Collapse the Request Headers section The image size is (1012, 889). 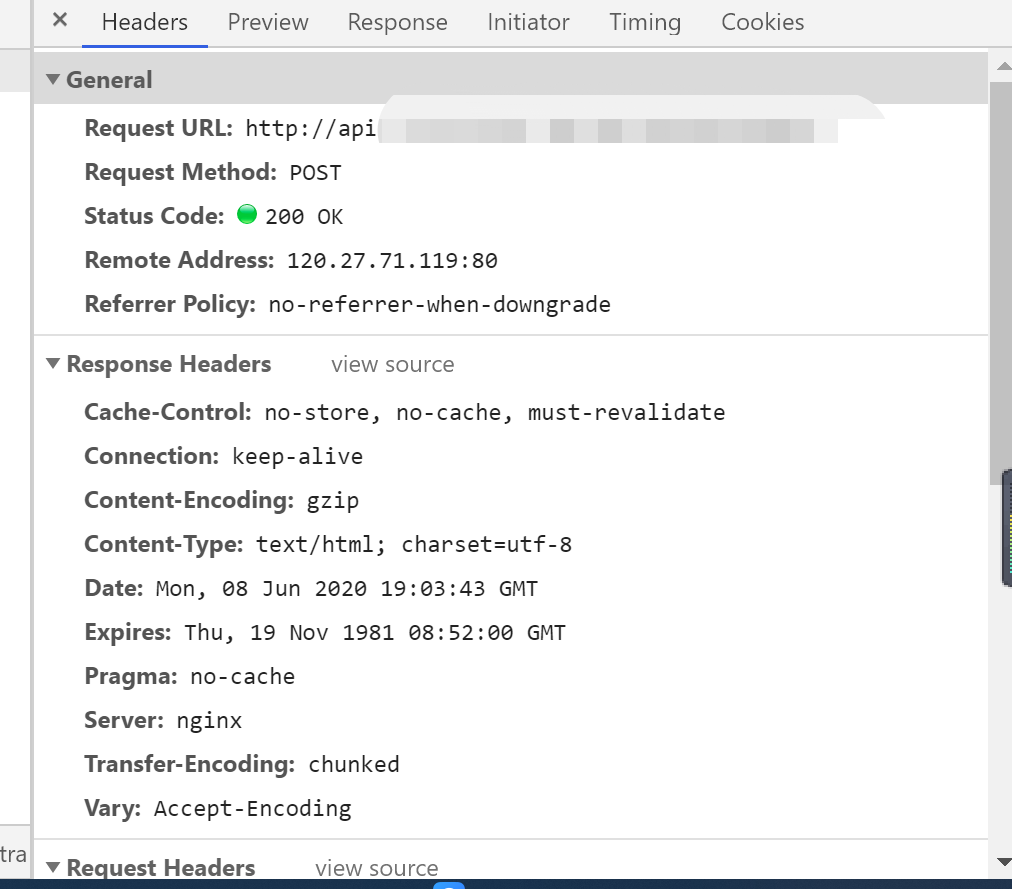click(53, 867)
